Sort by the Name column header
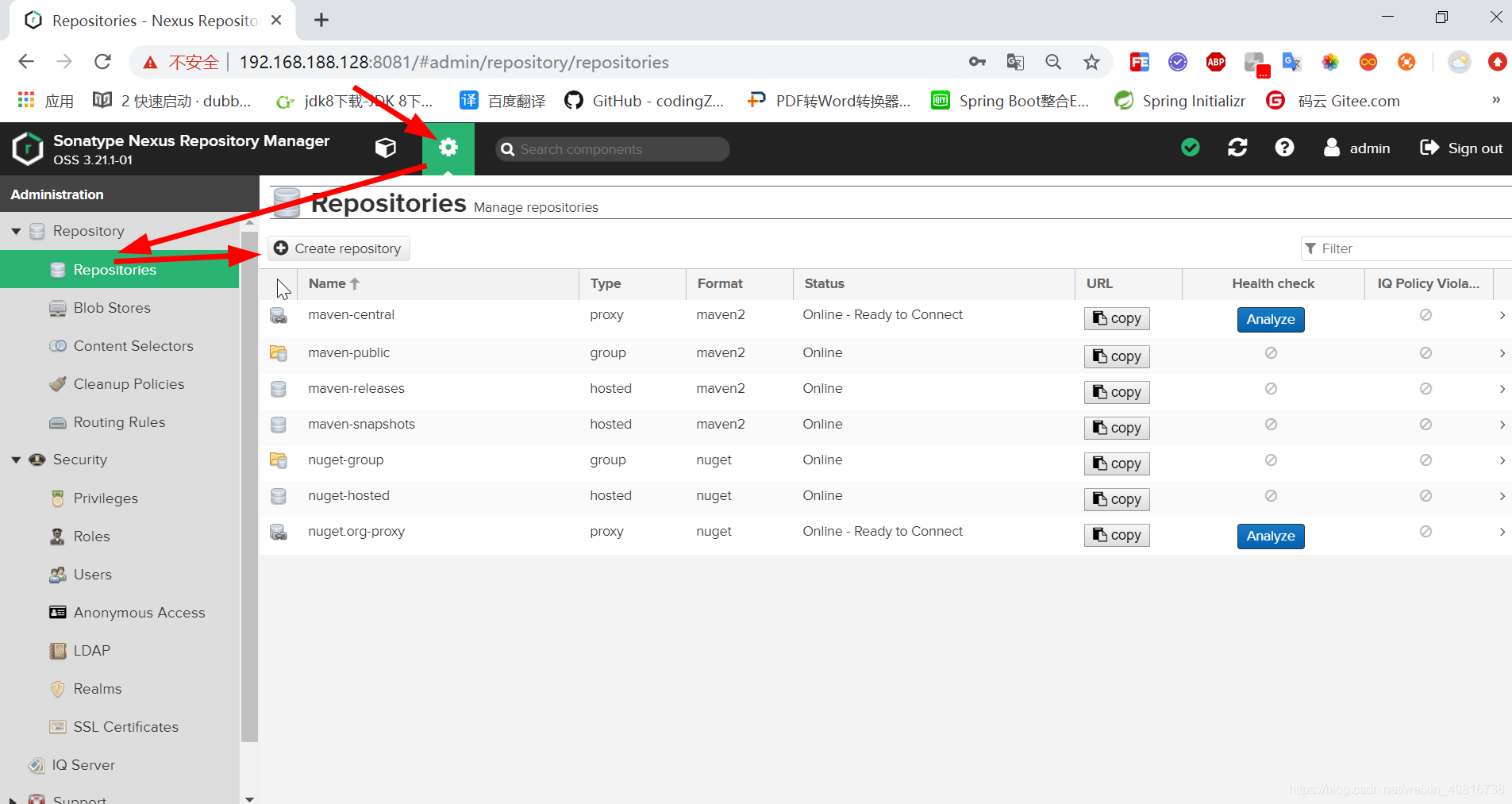This screenshot has height=804, width=1512. tap(438, 284)
